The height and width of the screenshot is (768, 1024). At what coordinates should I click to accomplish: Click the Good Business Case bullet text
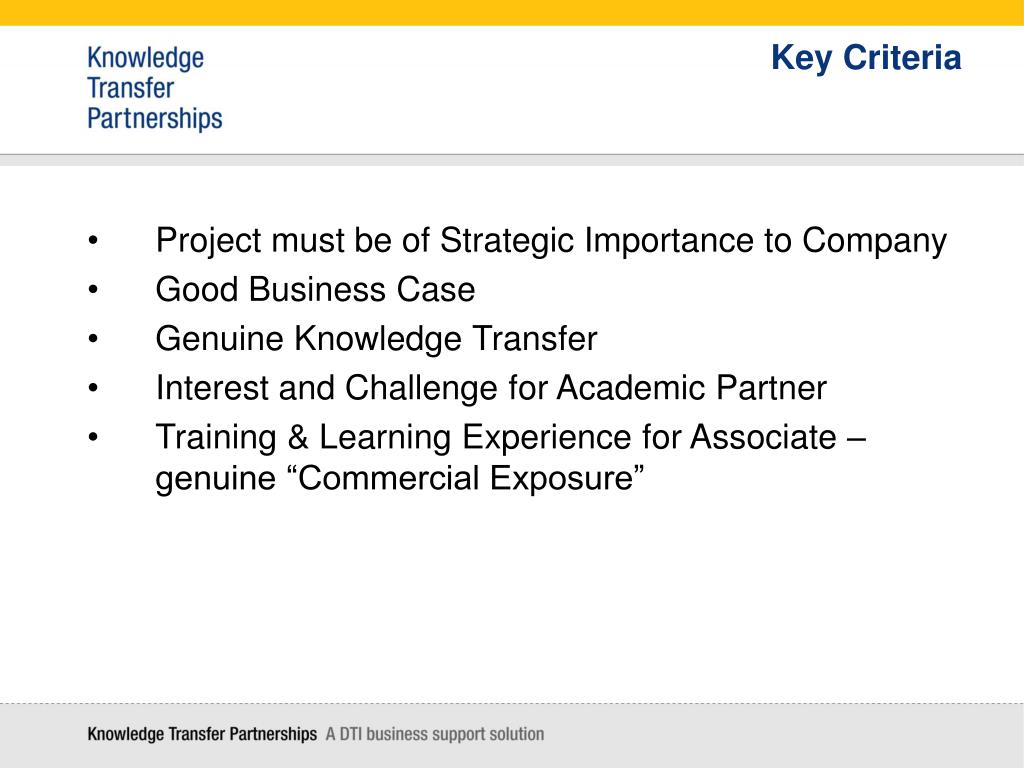(315, 289)
